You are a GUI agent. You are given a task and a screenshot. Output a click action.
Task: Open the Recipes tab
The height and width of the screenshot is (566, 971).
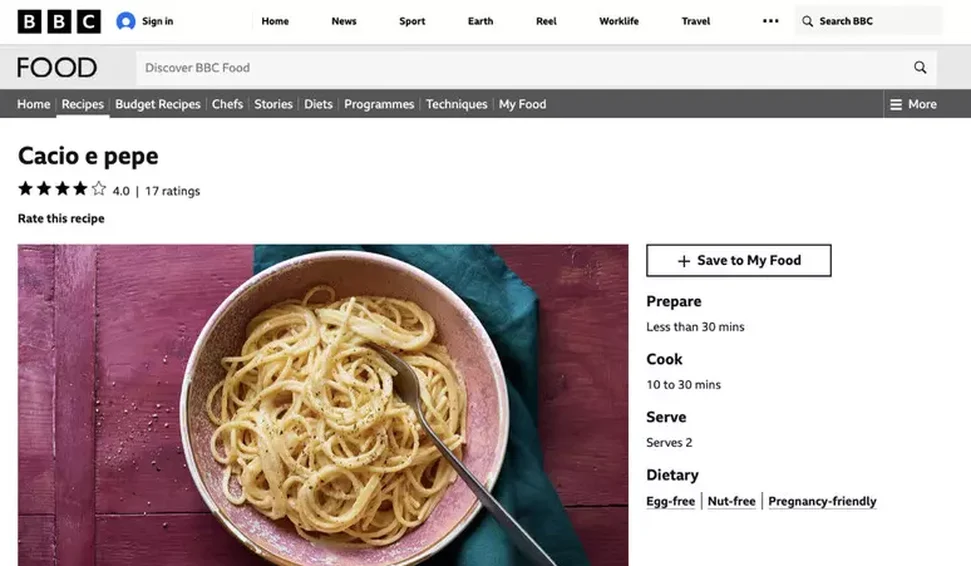pyautogui.click(x=82, y=104)
